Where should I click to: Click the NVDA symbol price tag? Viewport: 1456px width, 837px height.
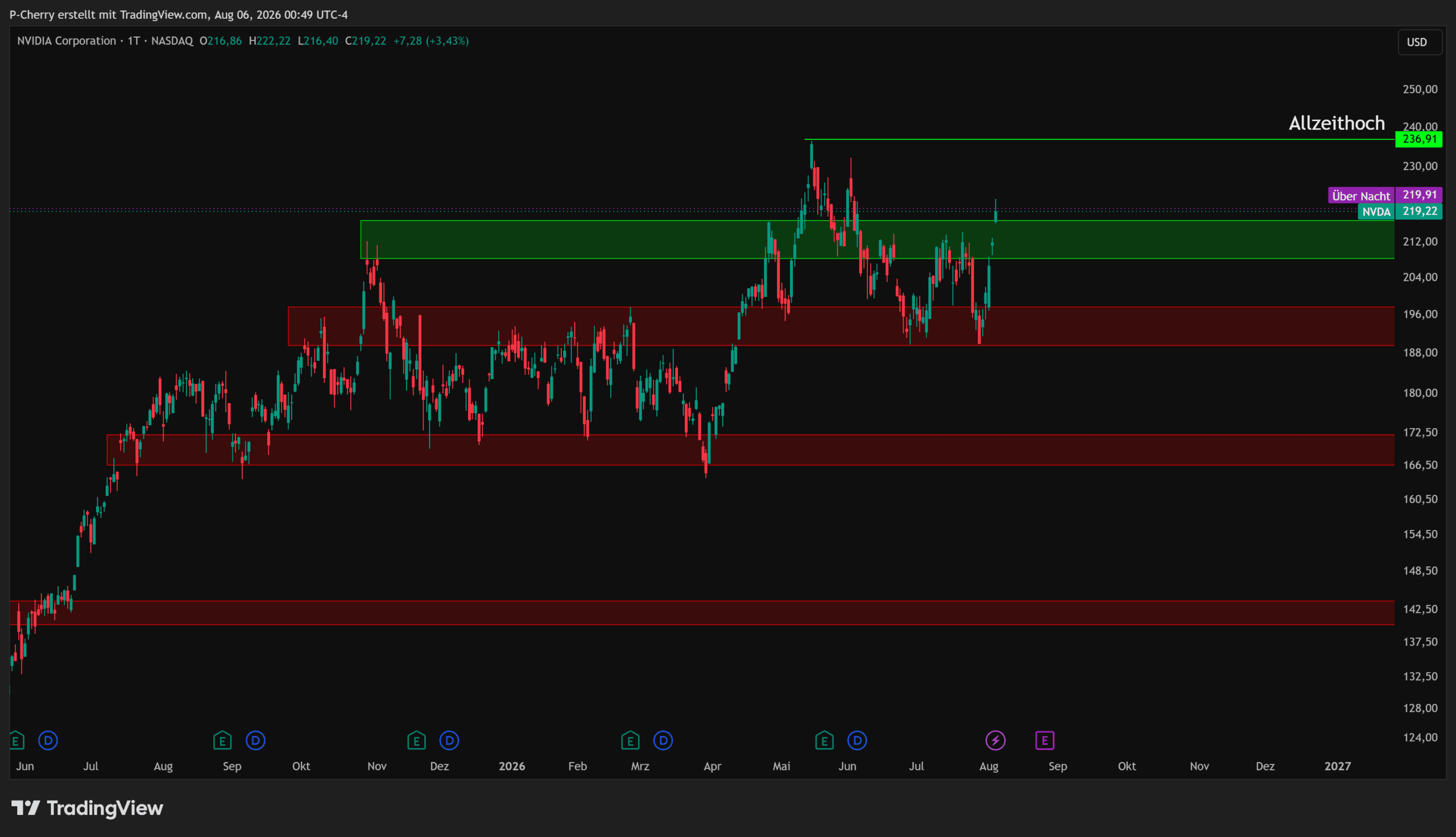[x=1376, y=212]
